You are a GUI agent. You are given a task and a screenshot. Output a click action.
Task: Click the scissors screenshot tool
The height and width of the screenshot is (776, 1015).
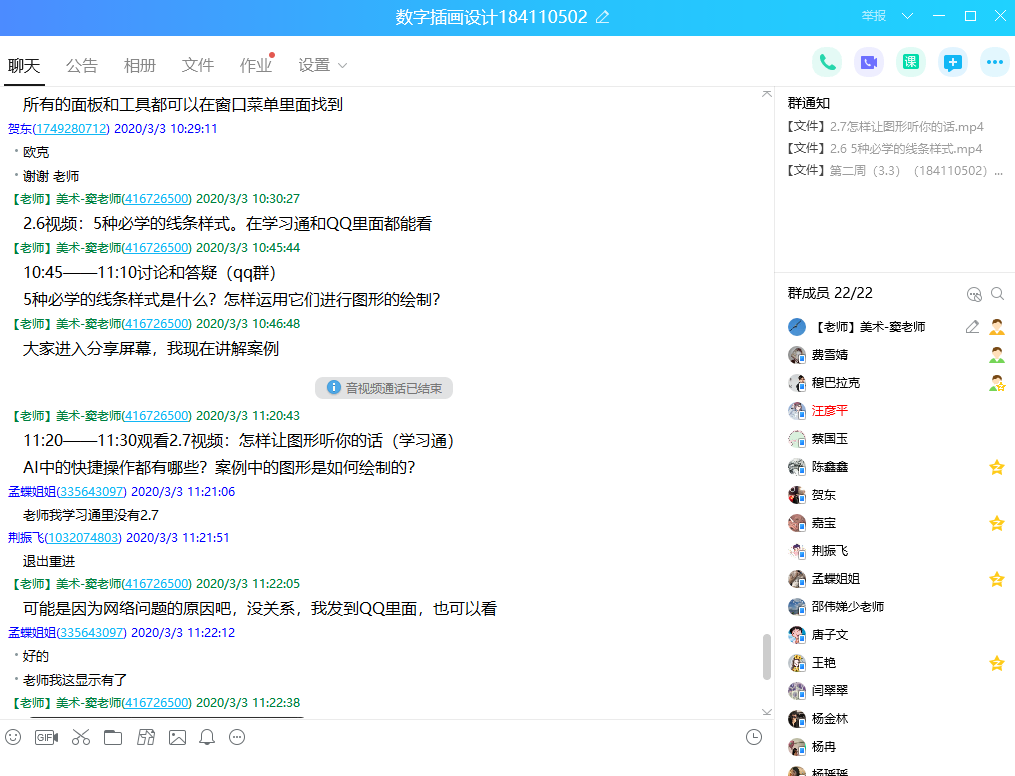pyautogui.click(x=81, y=737)
